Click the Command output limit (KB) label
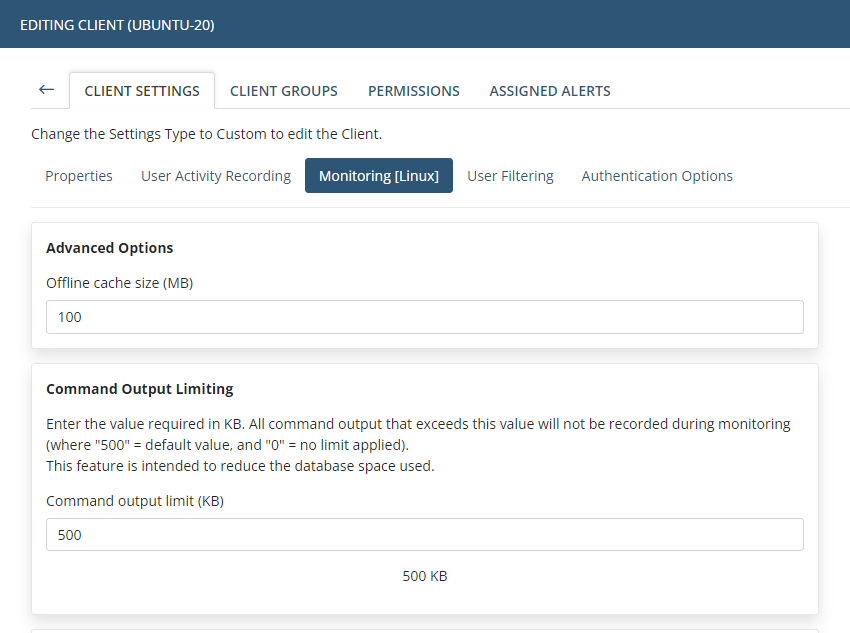Image resolution: width=850 pixels, height=633 pixels. 135,501
